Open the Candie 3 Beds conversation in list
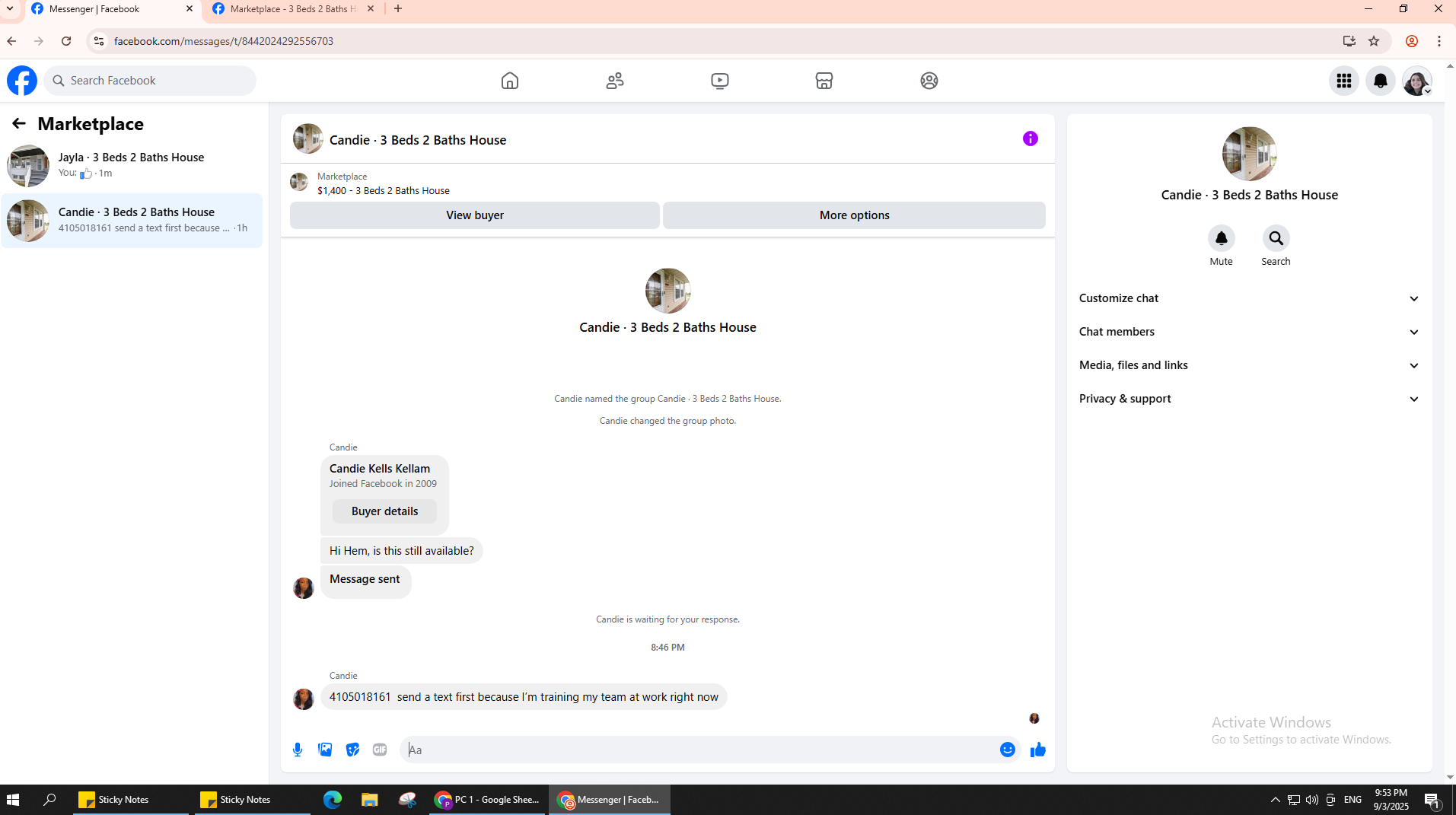 132,221
